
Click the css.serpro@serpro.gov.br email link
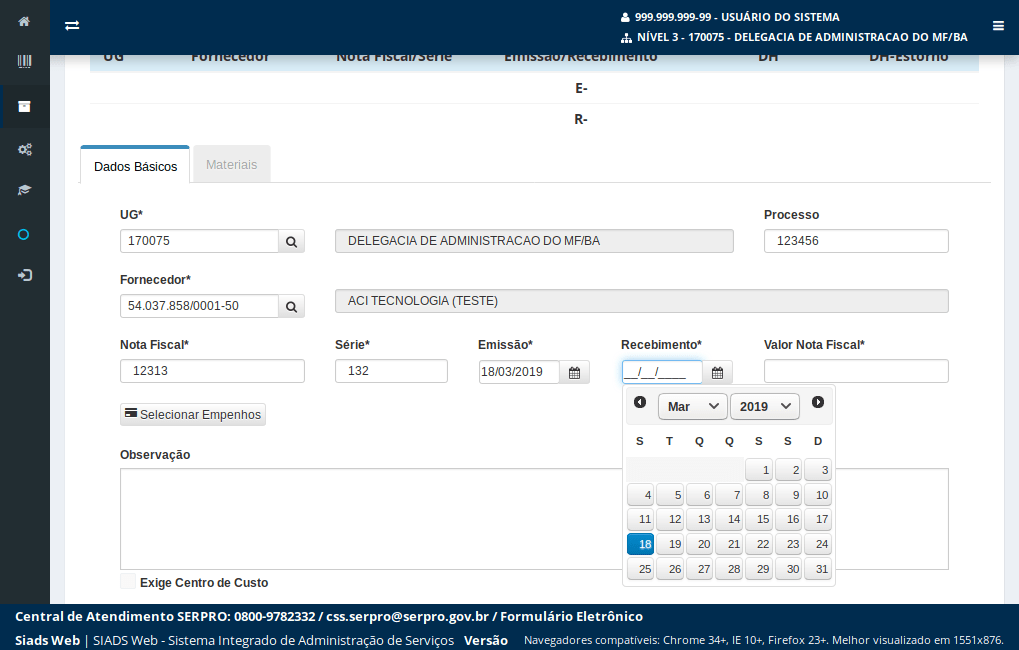407,616
